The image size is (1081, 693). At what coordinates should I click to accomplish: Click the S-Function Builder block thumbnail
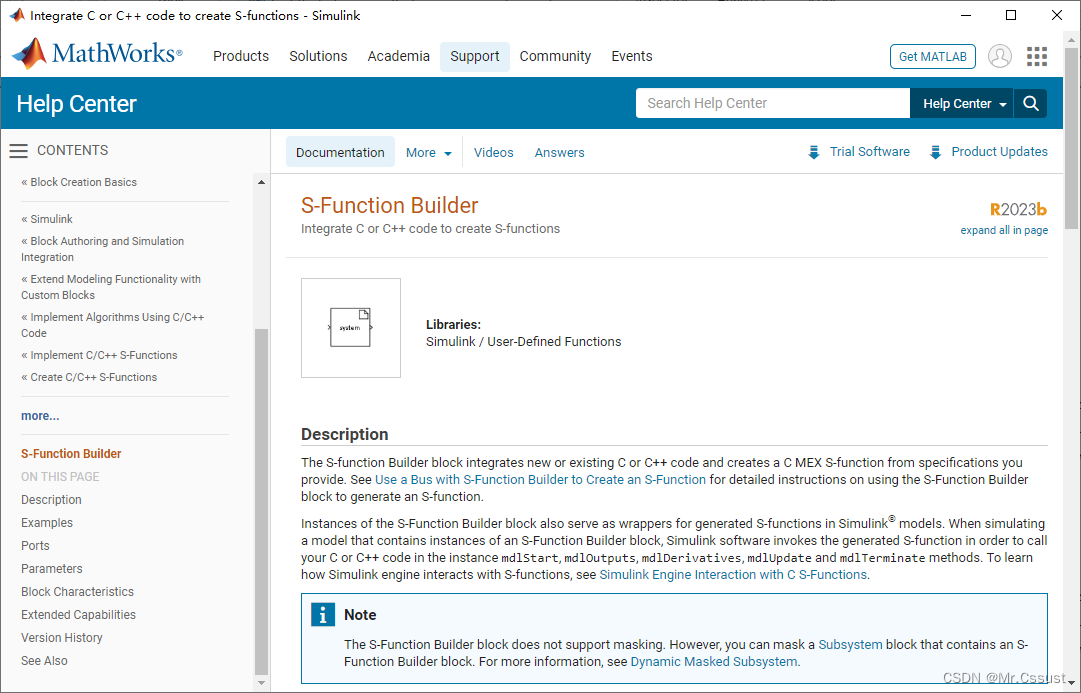351,328
